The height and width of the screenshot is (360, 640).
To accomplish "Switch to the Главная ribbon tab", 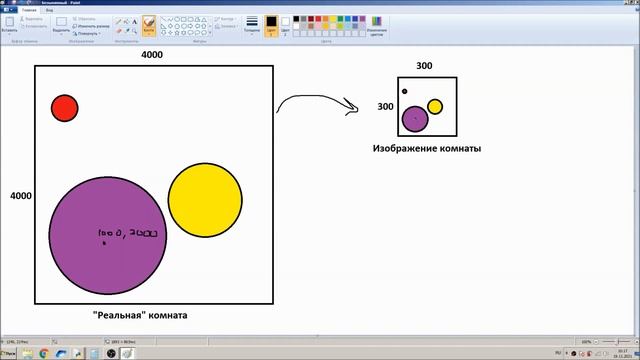I will point(29,10).
